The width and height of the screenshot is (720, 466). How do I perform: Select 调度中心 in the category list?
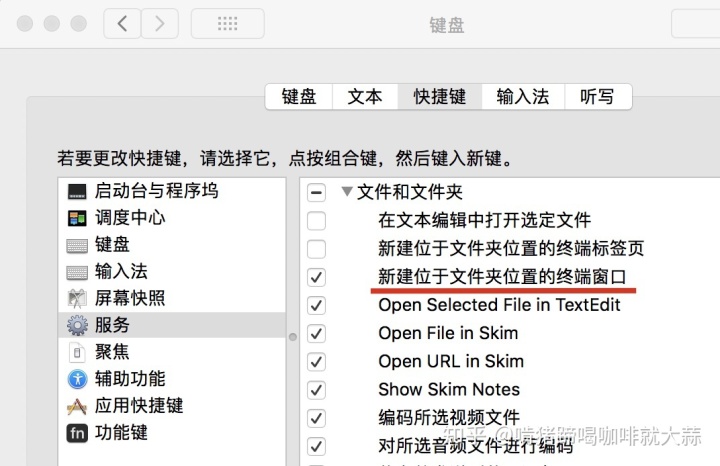[172, 218]
